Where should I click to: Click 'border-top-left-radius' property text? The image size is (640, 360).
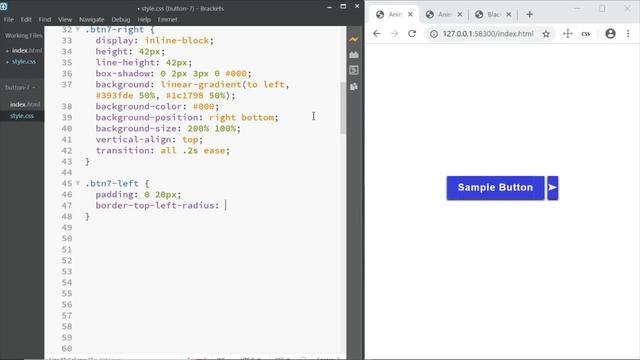tap(155, 205)
